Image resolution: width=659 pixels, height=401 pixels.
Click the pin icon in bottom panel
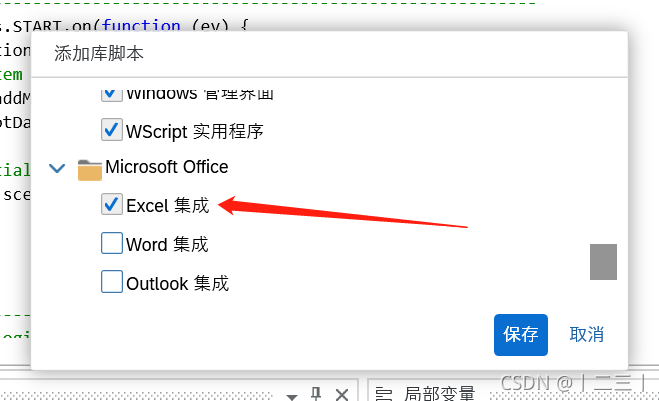click(x=316, y=394)
